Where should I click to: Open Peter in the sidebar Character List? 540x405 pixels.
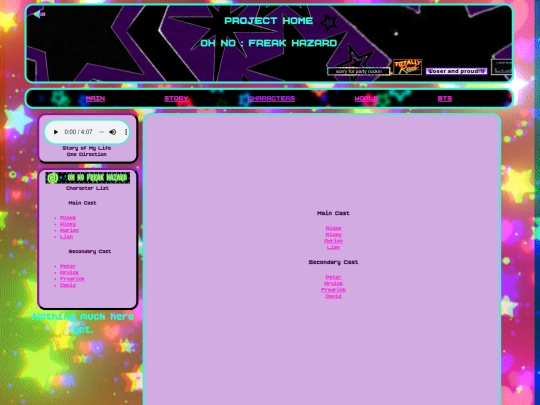(68, 266)
